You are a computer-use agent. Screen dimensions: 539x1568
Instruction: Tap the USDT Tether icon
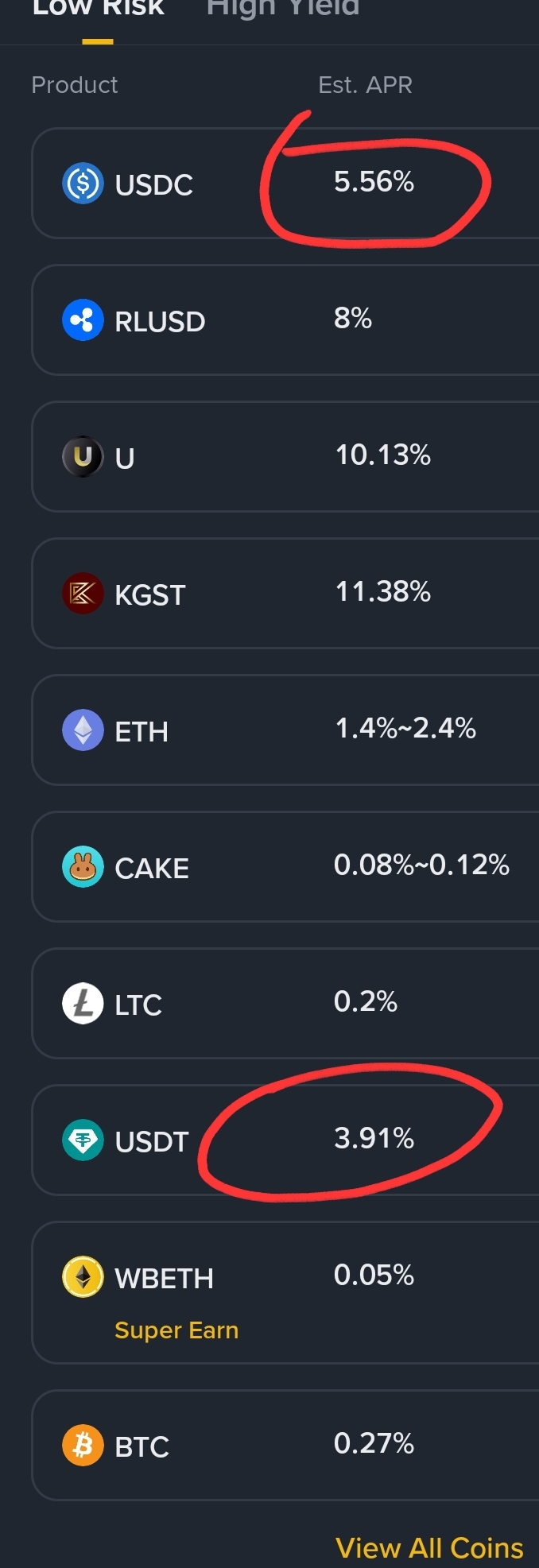pos(83,1140)
